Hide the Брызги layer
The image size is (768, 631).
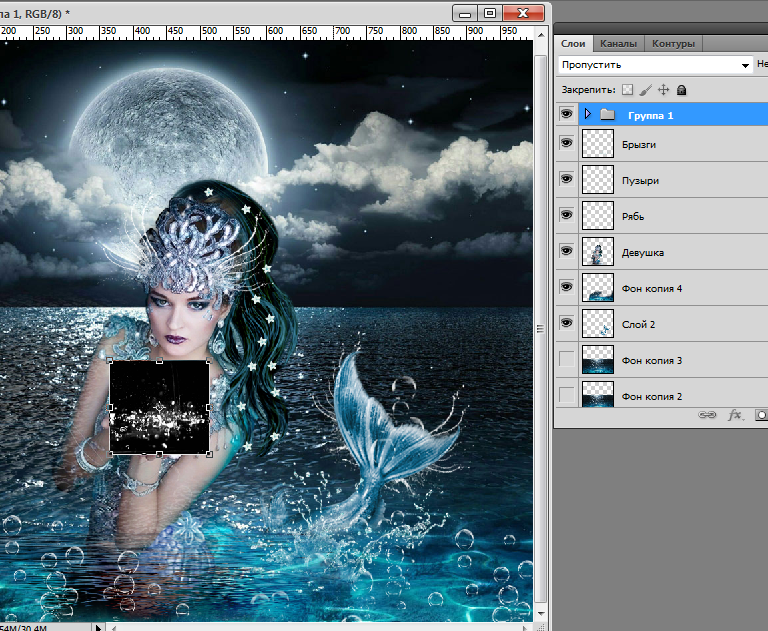tap(567, 144)
